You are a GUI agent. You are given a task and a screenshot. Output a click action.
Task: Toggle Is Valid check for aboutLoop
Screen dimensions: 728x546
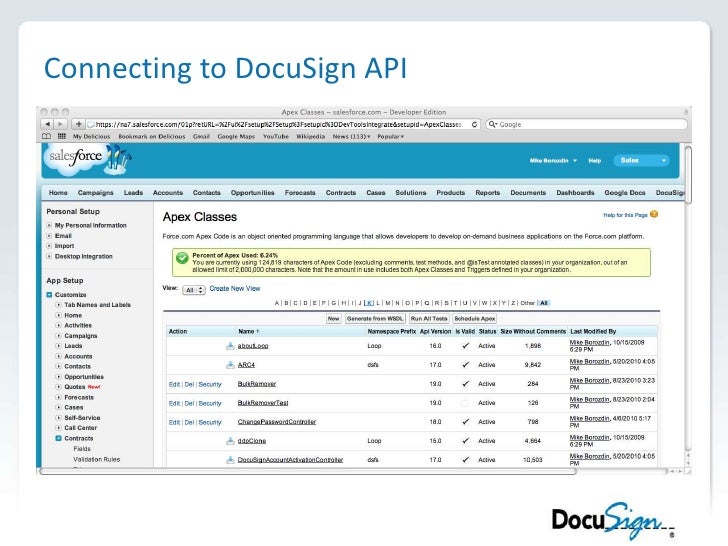click(x=465, y=346)
